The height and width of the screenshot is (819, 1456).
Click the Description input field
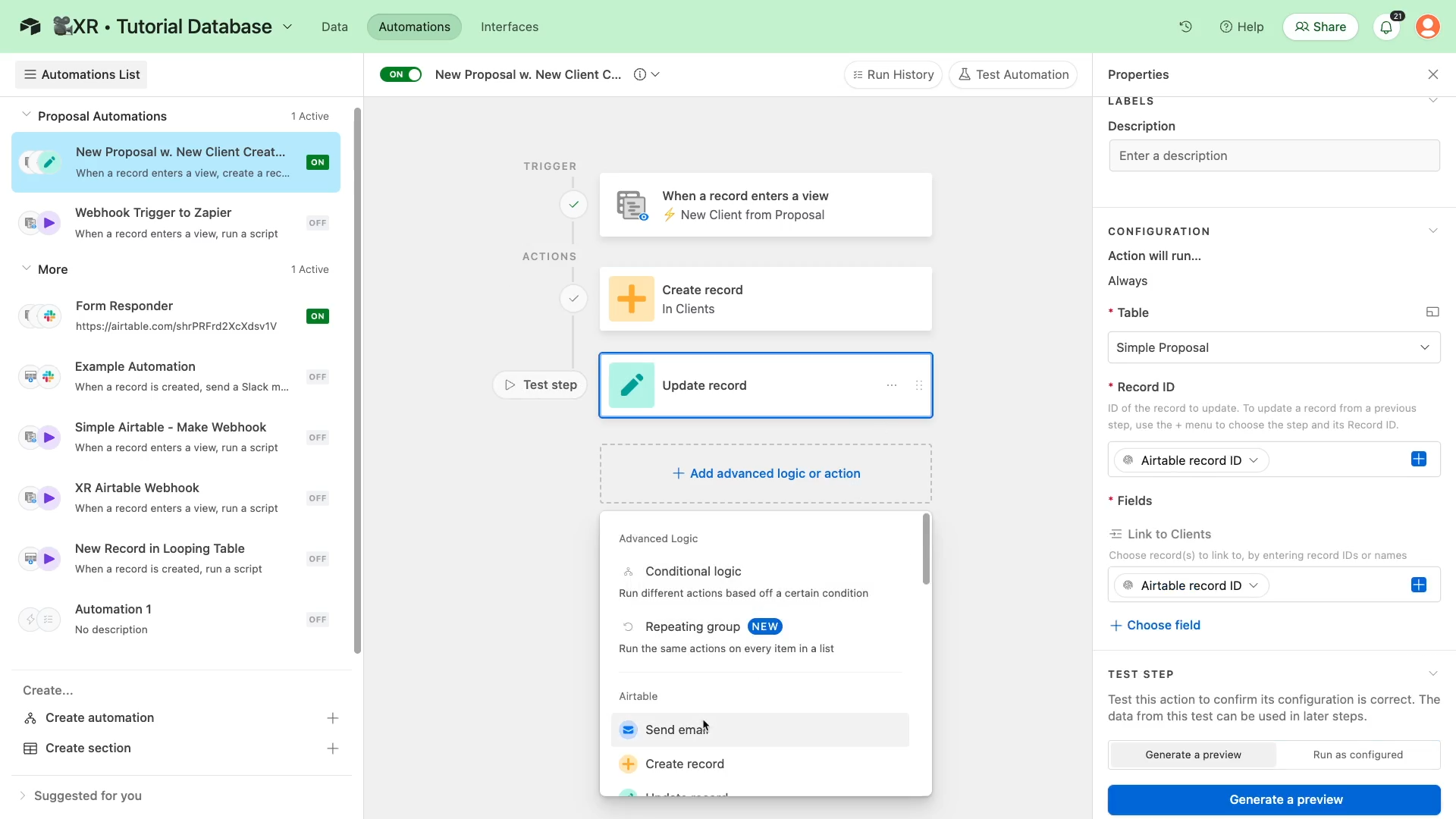(x=1274, y=155)
